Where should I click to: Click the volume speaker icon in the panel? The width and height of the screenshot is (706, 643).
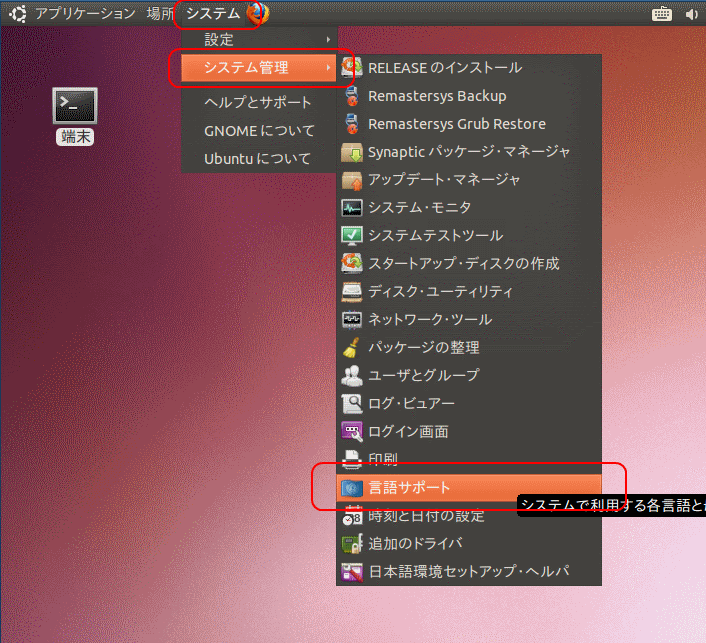pyautogui.click(x=691, y=14)
